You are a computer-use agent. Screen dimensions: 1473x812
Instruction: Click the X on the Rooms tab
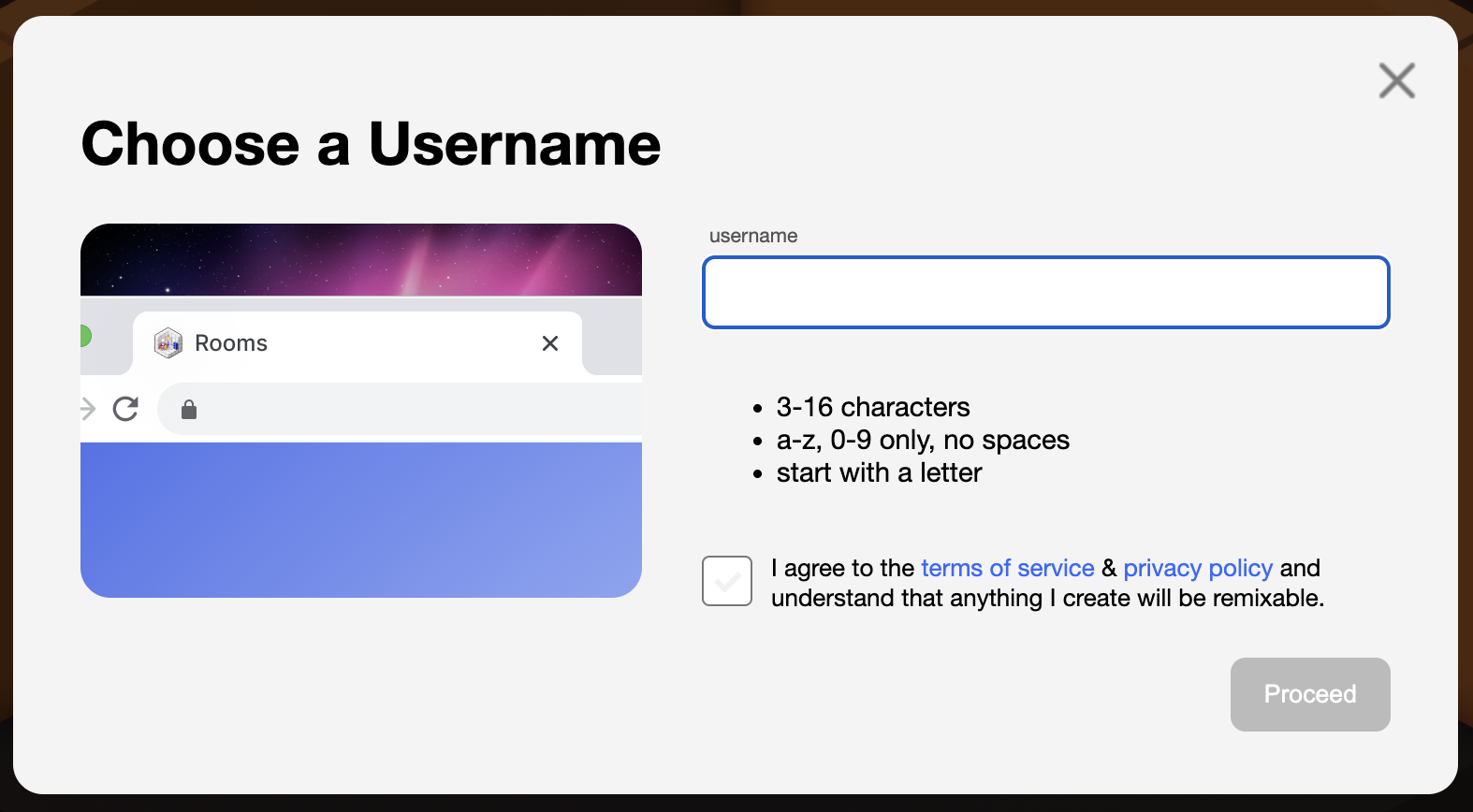coord(550,343)
